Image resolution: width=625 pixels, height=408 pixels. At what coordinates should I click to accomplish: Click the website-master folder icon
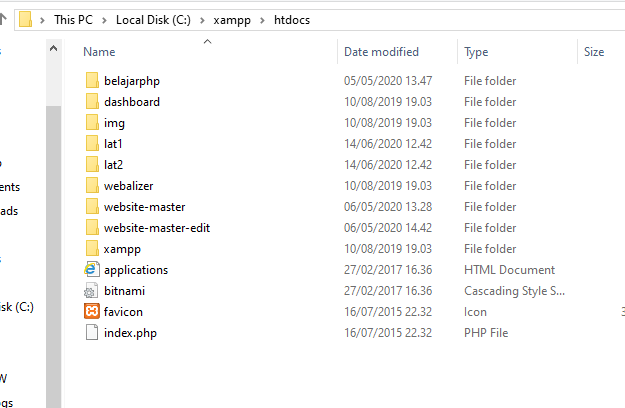[92, 206]
